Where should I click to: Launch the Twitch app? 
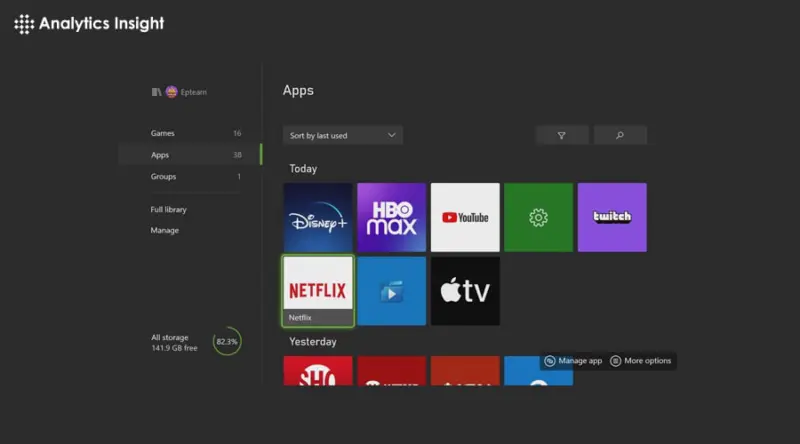612,217
